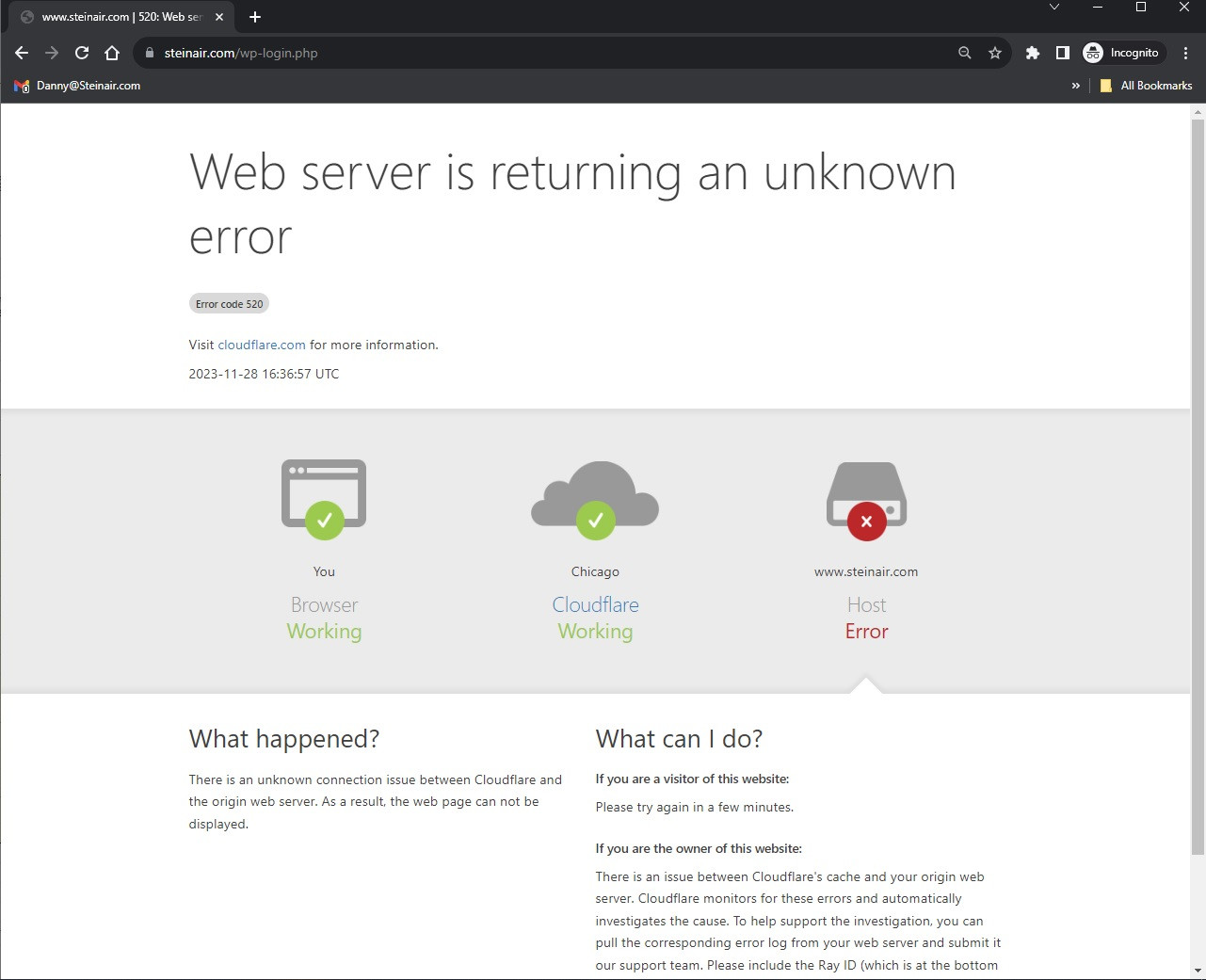
Task: Close the steinair.com 520 error tab
Action: point(218,17)
